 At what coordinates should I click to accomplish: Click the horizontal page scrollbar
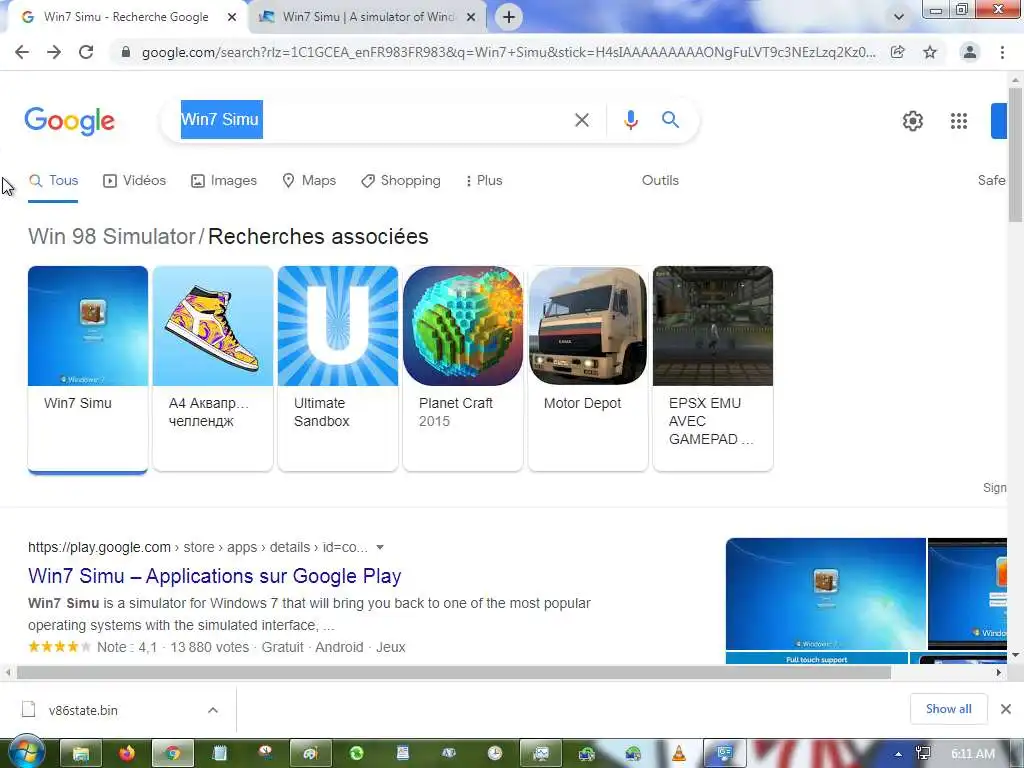pyautogui.click(x=454, y=673)
